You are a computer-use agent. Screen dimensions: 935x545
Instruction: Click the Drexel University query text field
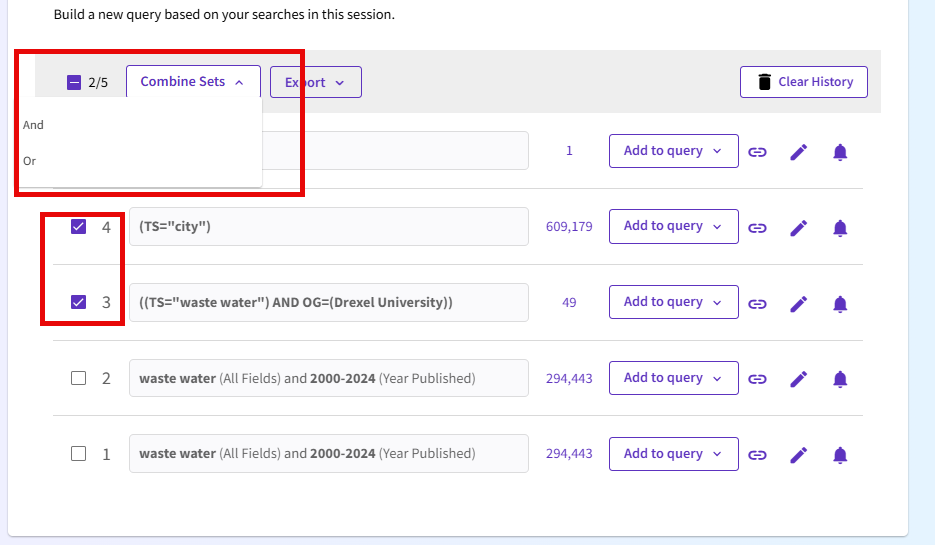click(x=328, y=302)
